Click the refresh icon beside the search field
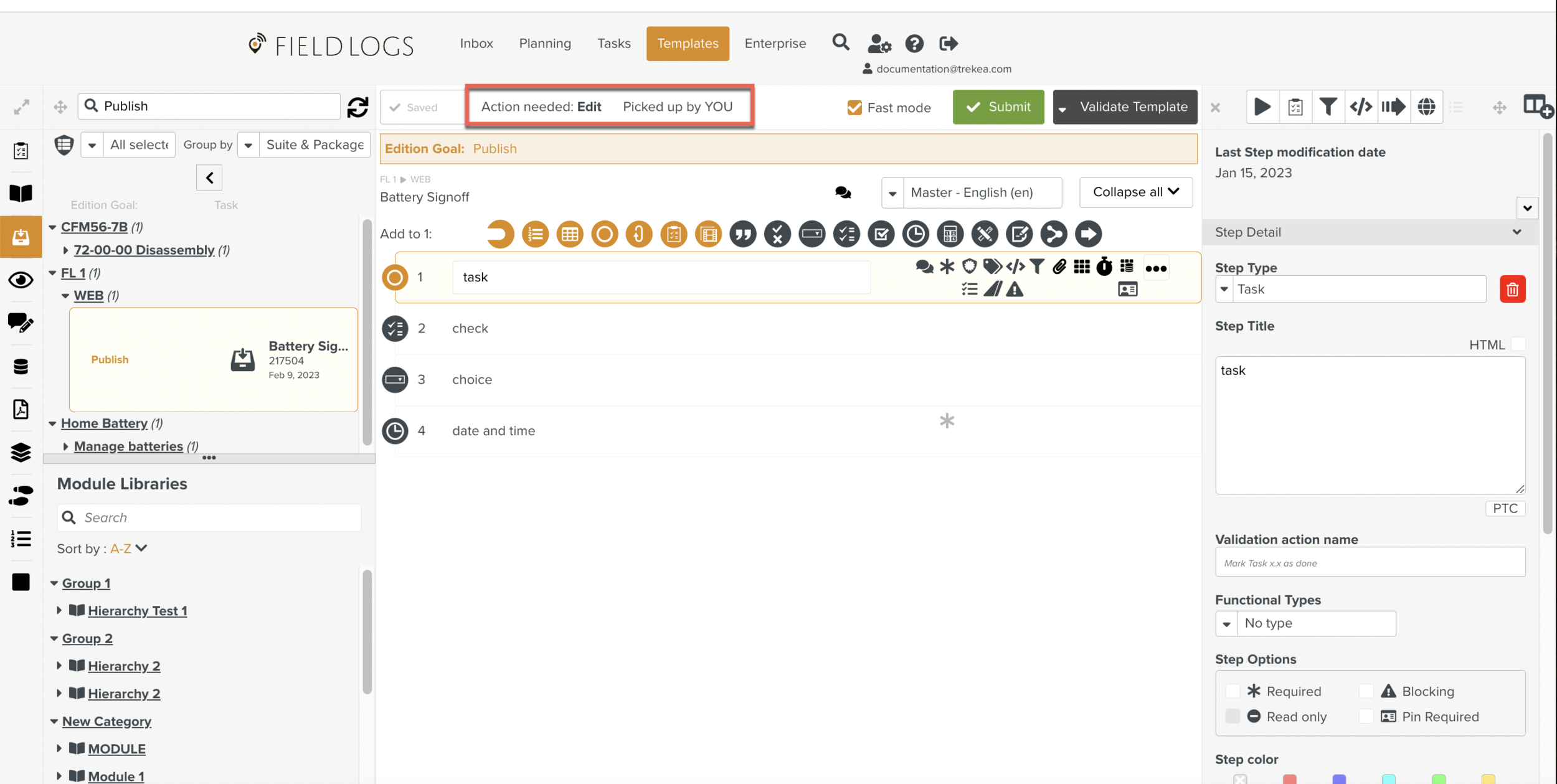This screenshot has height=784, width=1557. [357, 106]
